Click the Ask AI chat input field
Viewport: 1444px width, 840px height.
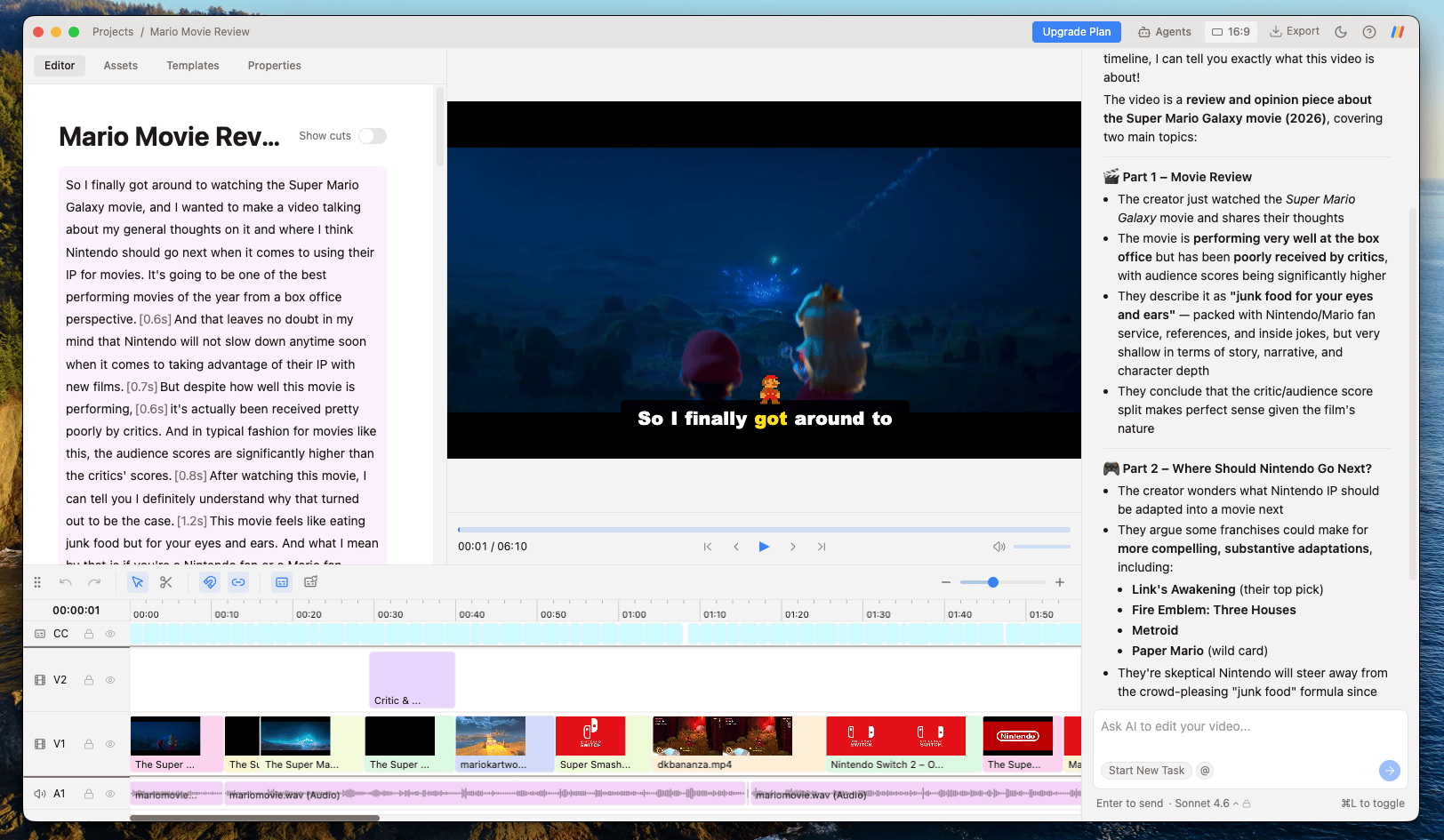click(x=1250, y=727)
